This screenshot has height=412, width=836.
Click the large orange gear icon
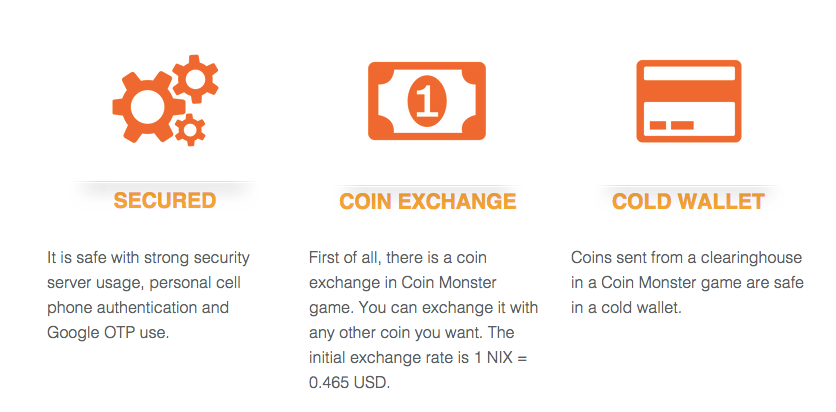142,107
